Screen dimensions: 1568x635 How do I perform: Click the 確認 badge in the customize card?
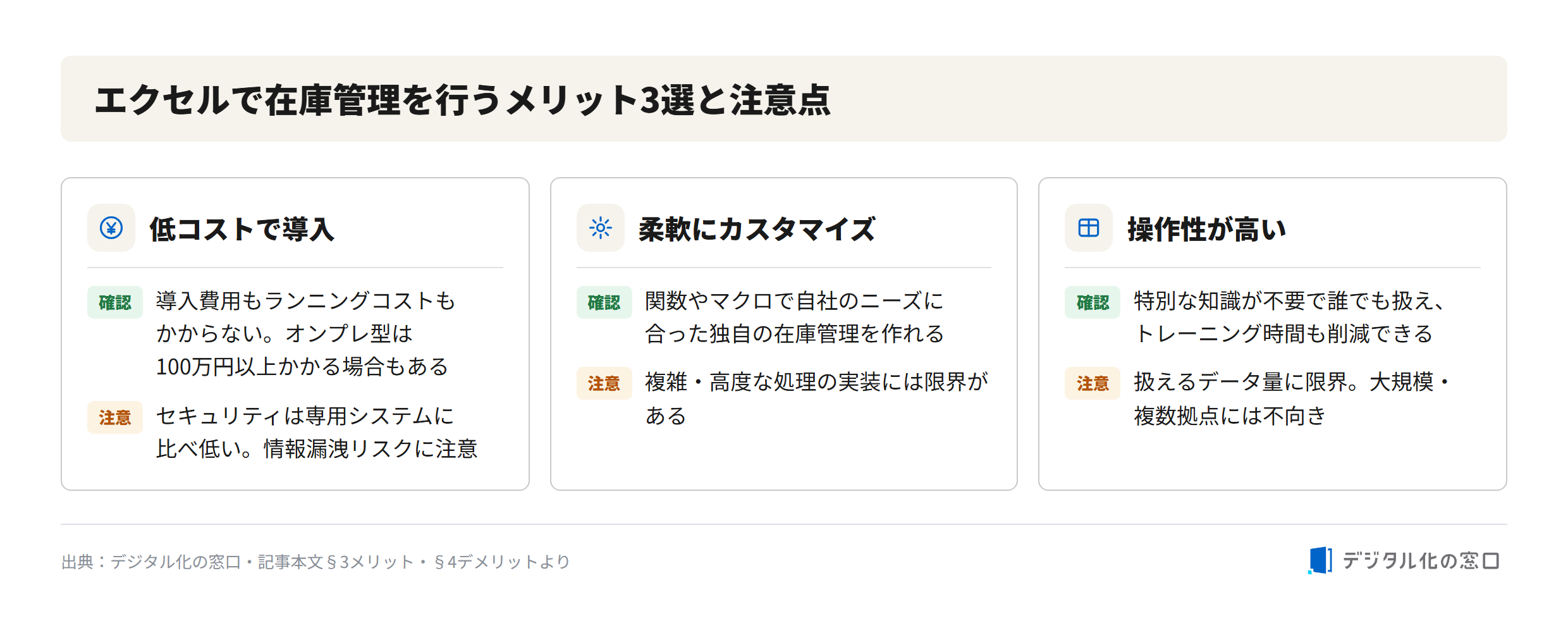click(604, 302)
